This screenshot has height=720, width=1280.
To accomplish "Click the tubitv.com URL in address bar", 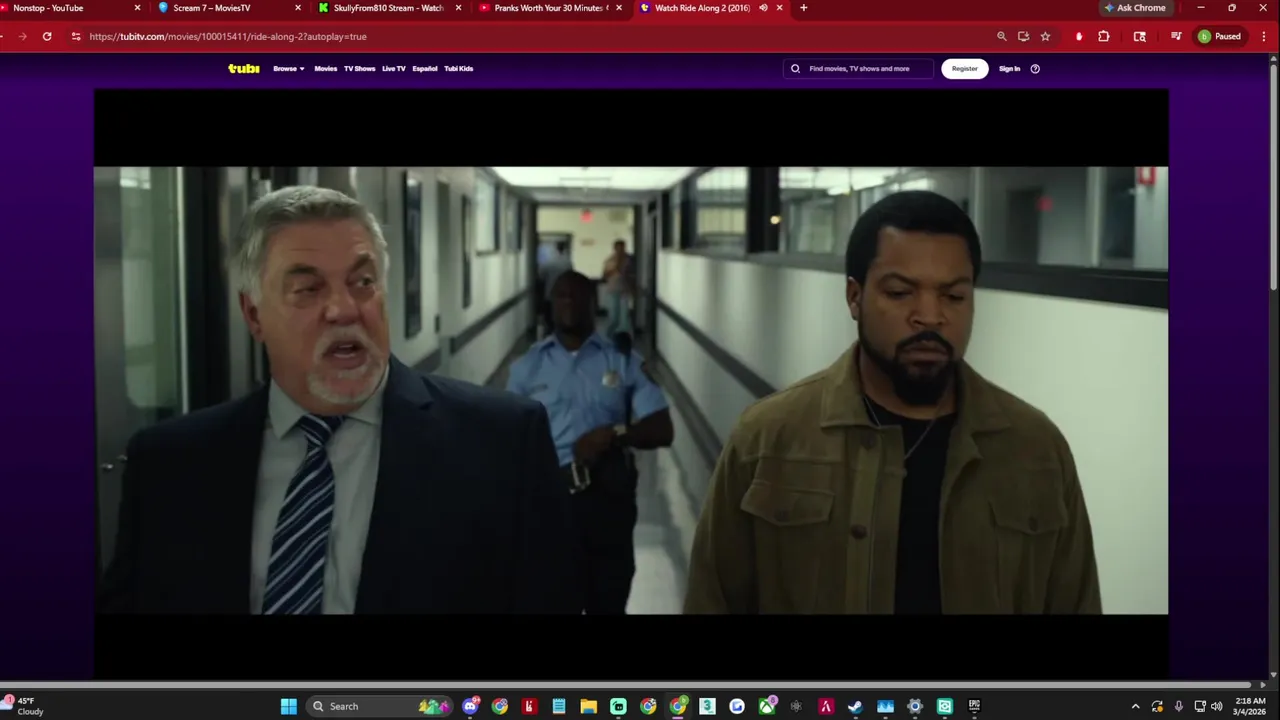I will (228, 36).
